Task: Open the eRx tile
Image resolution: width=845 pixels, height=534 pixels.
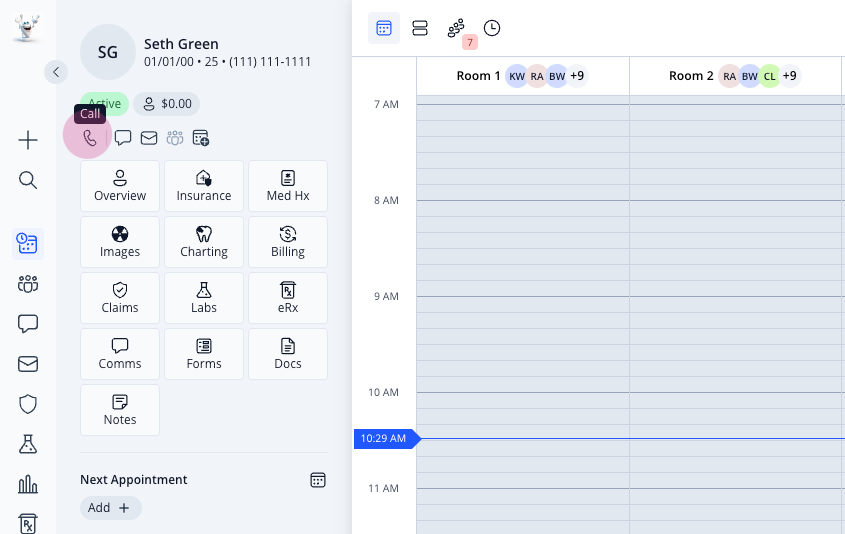Action: pos(288,298)
